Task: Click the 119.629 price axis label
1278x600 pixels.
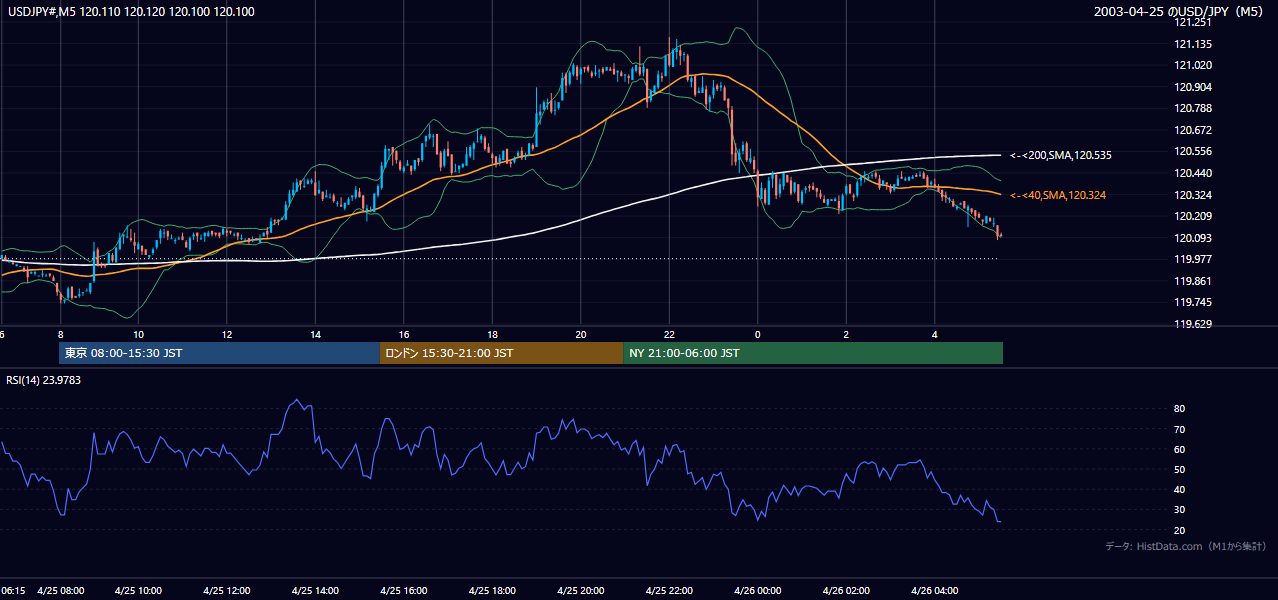Action: pos(1193,324)
